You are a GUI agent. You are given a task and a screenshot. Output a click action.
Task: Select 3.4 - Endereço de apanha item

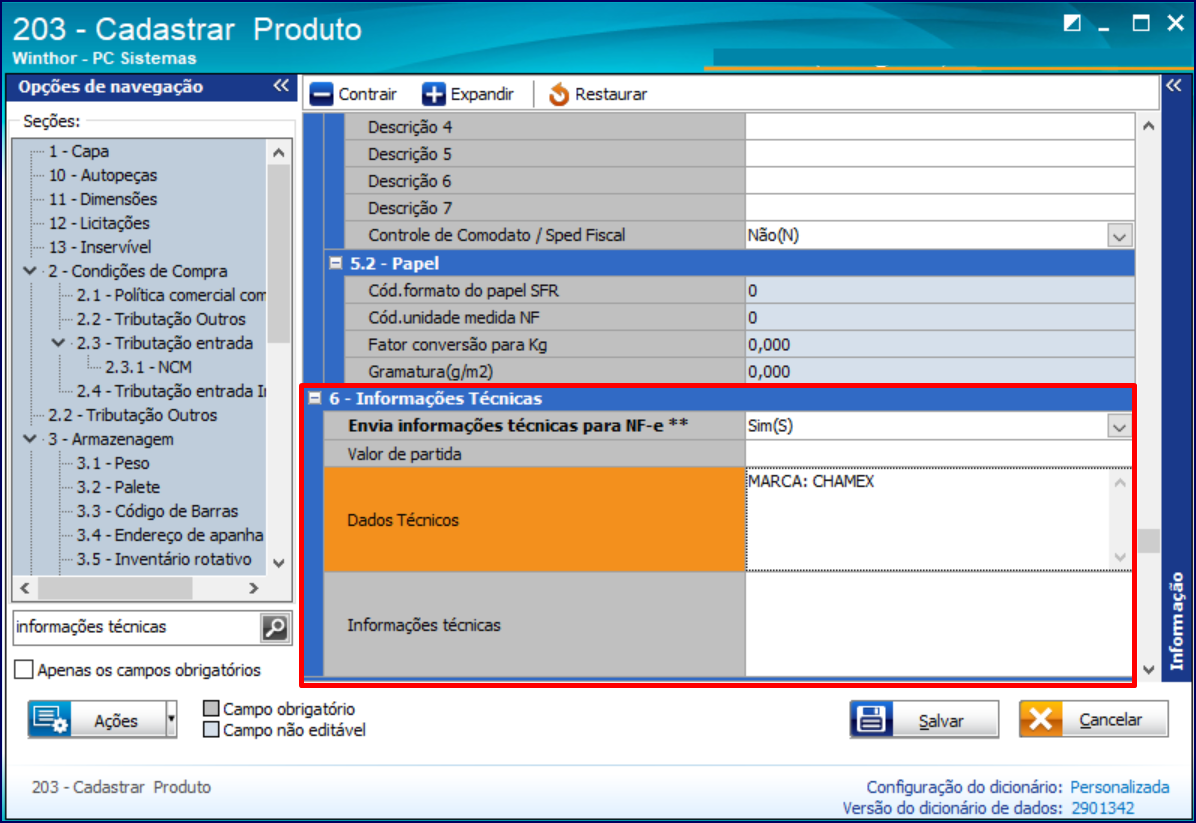pos(169,535)
